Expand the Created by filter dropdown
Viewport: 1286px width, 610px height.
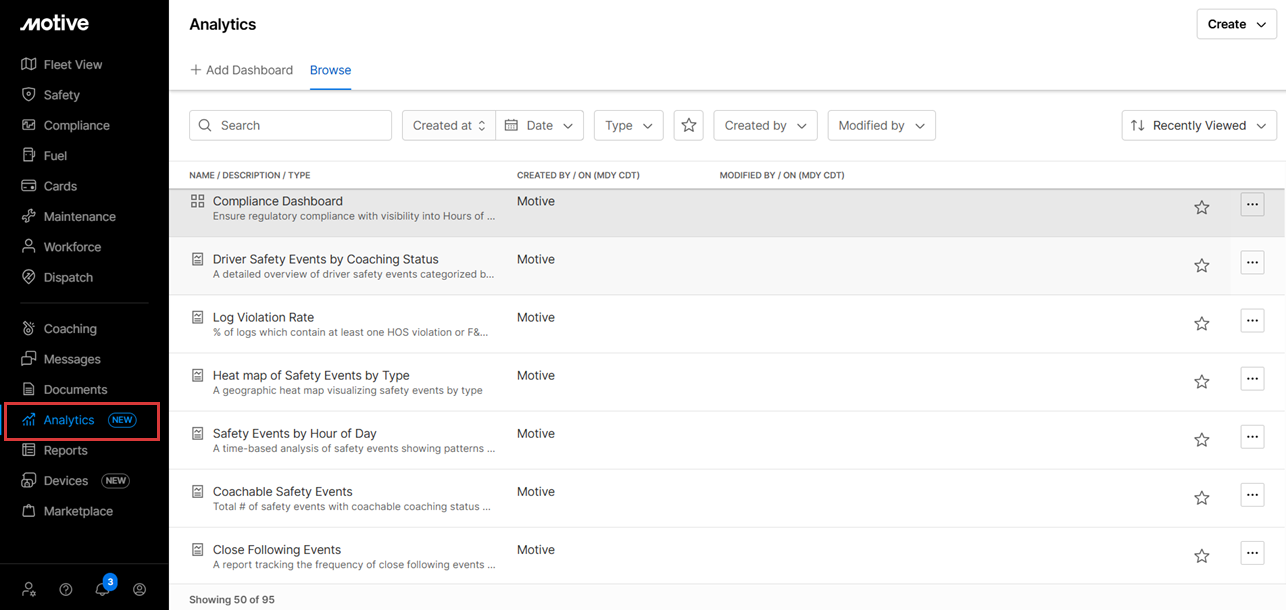[765, 125]
